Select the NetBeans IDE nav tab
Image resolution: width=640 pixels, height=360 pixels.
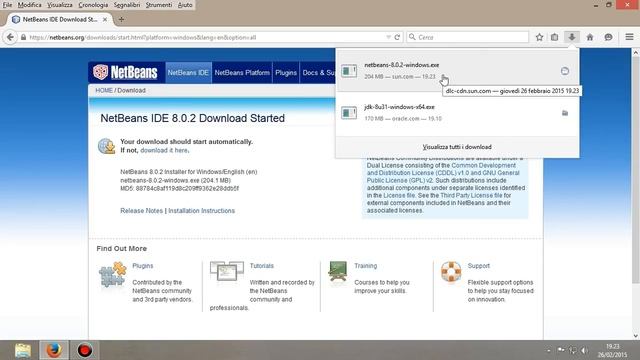click(188, 73)
